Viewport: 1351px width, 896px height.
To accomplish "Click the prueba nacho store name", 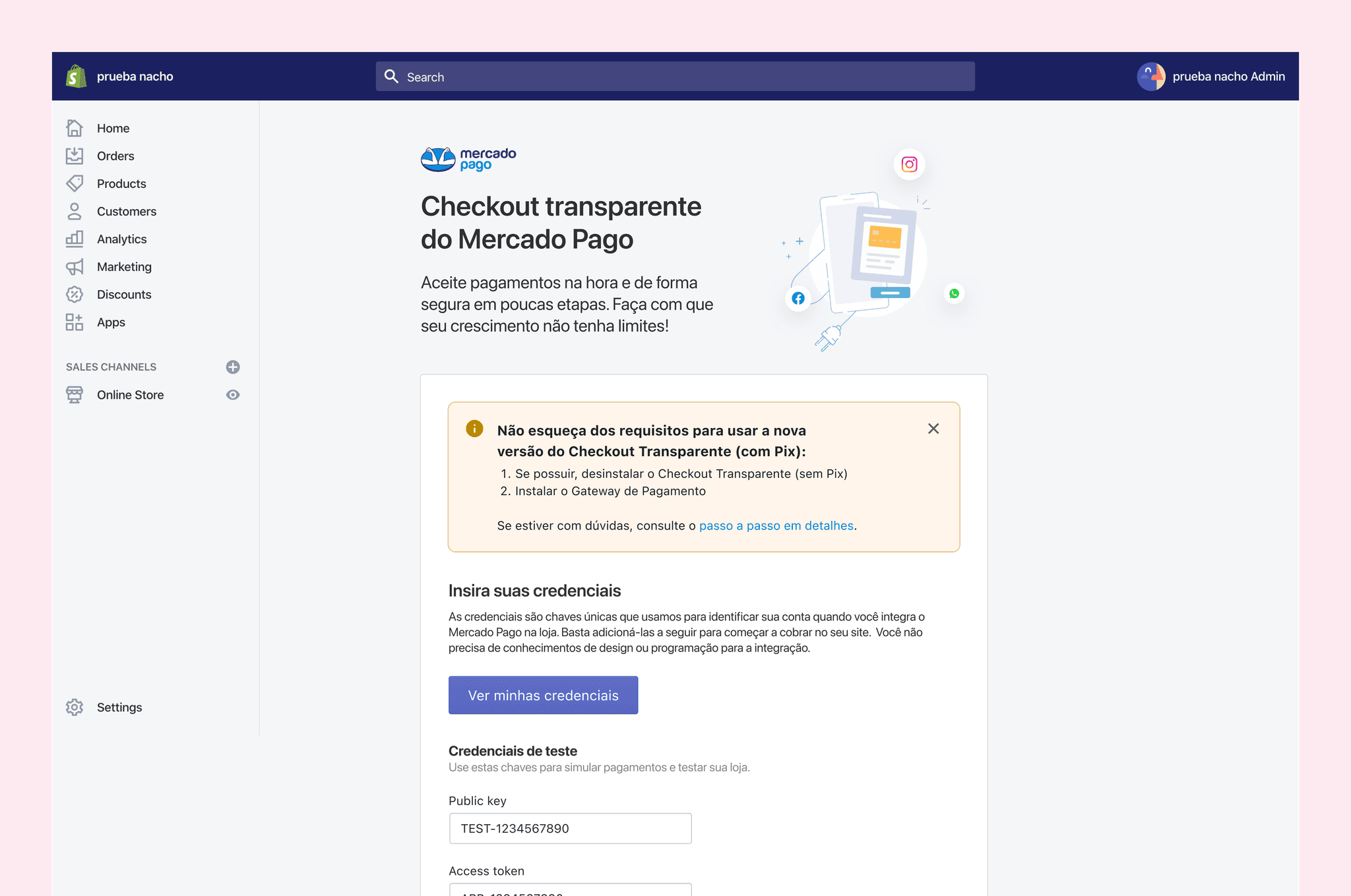I will (x=135, y=76).
